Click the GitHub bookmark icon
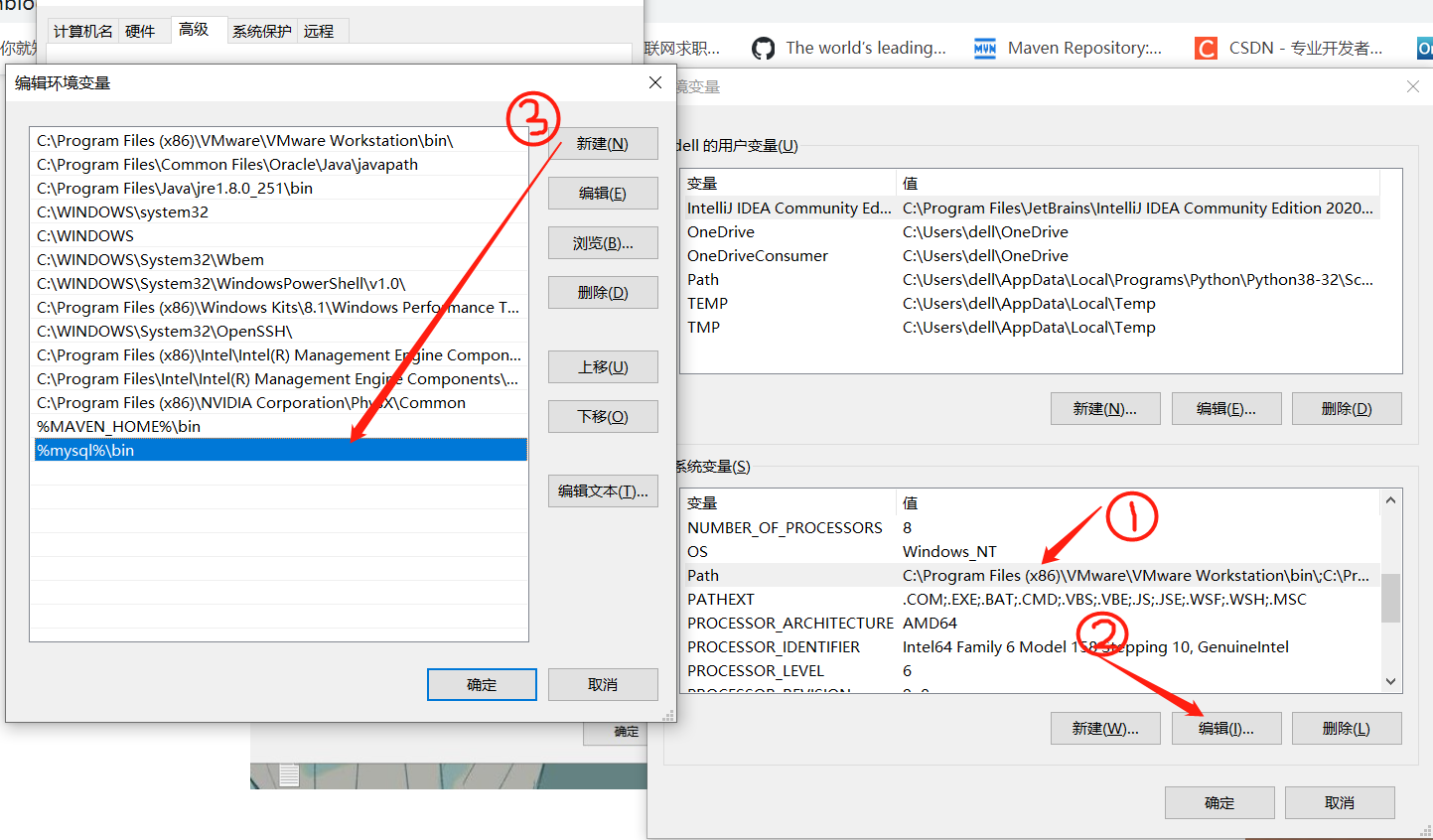The width and height of the screenshot is (1433, 840). (763, 48)
